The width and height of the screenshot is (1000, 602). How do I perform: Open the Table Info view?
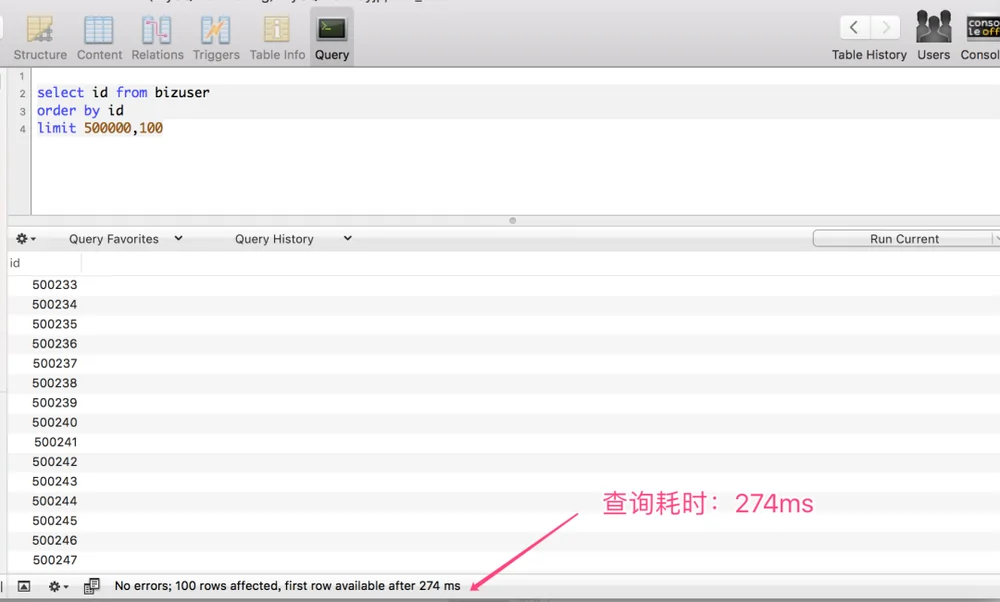277,38
